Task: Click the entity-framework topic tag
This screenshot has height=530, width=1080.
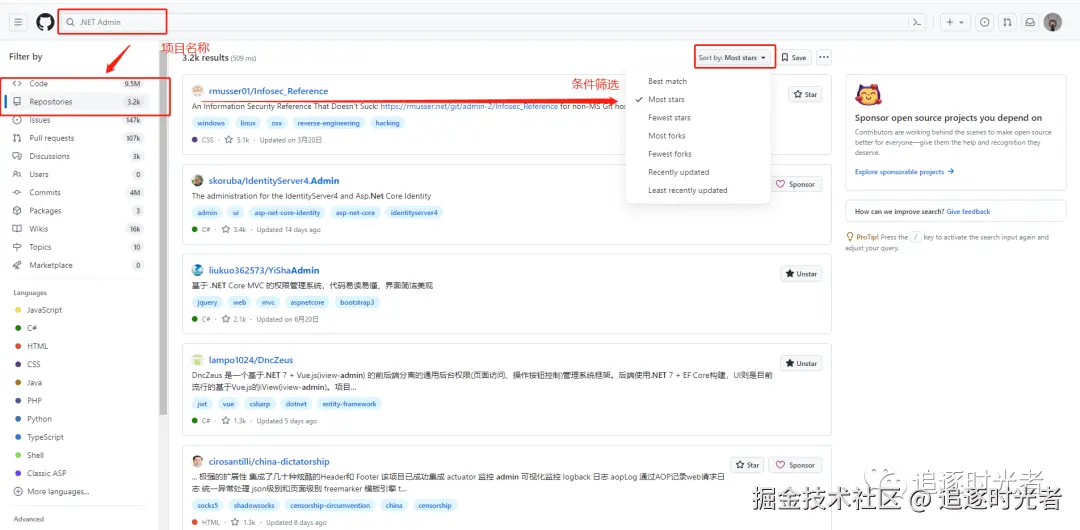Action: (x=349, y=404)
